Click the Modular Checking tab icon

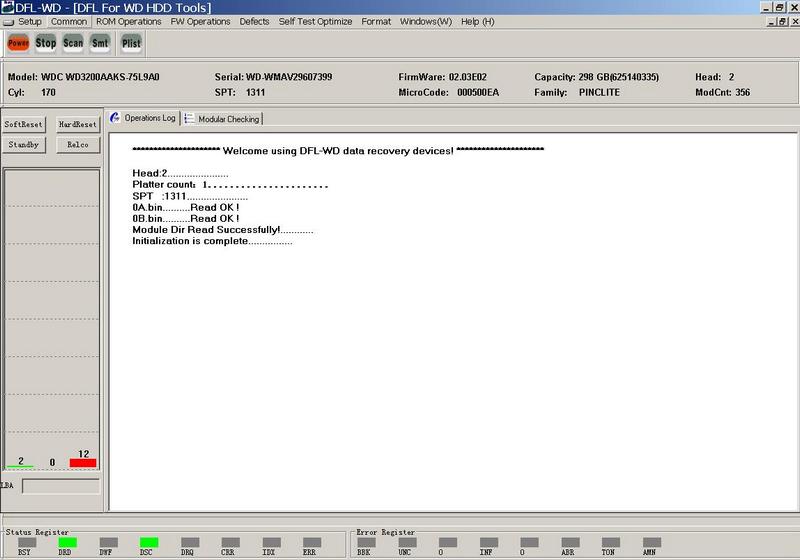(189, 118)
